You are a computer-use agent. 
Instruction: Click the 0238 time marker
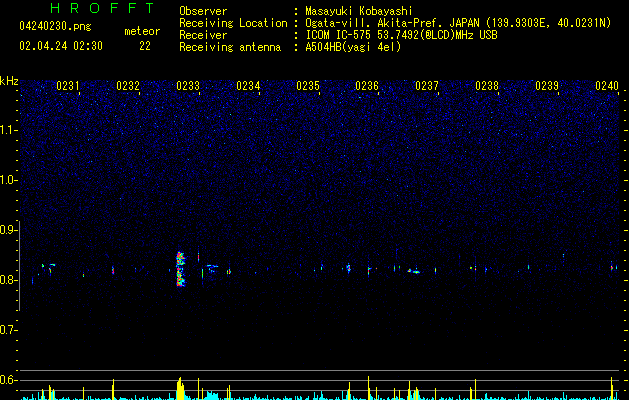[487, 85]
